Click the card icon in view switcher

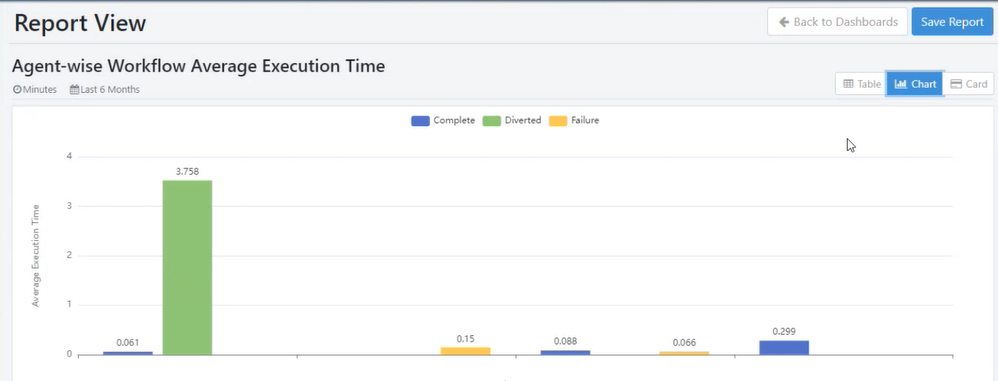(x=956, y=84)
